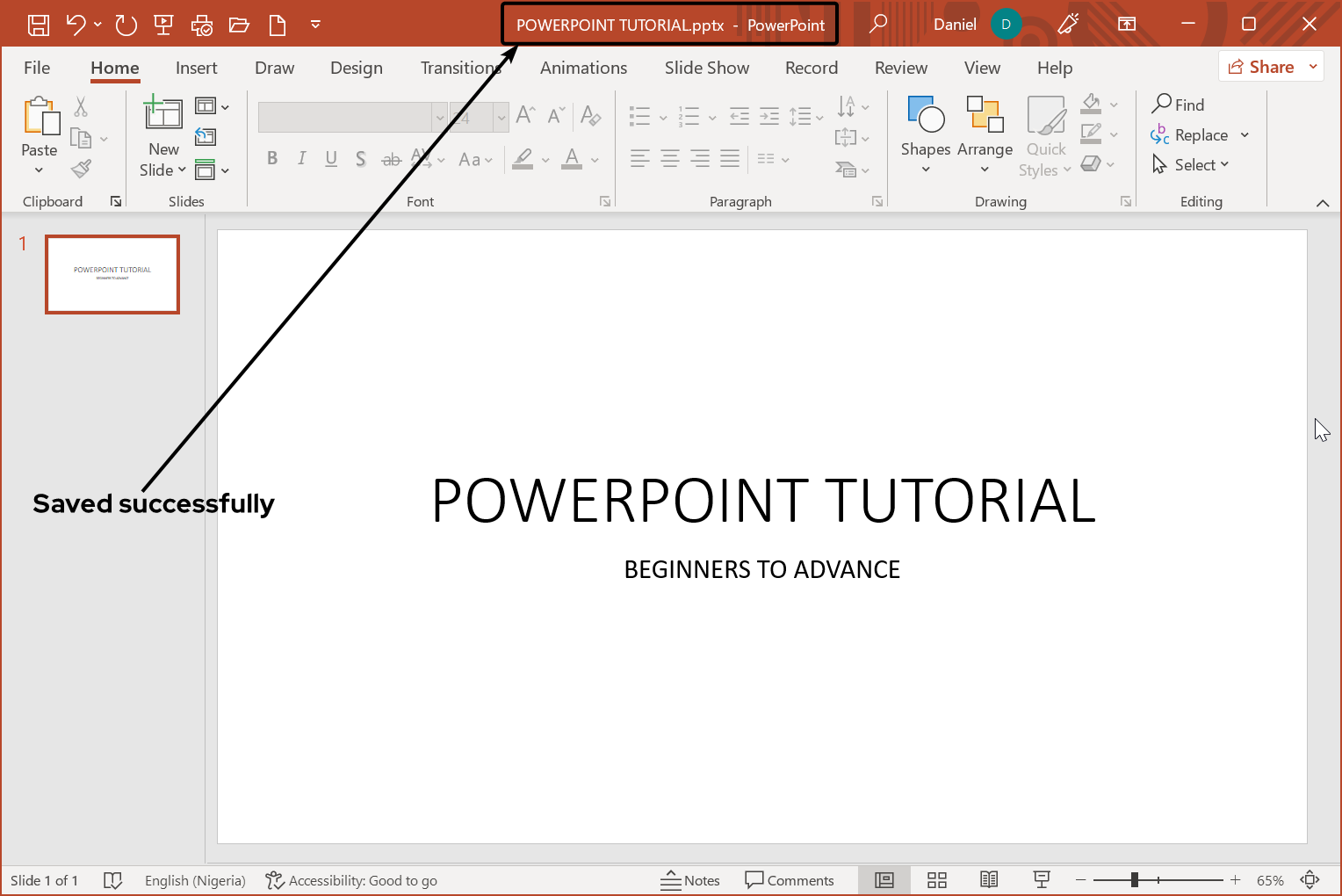Switch to the Insert ribbon tab
This screenshot has height=896, width=1342.
point(196,67)
